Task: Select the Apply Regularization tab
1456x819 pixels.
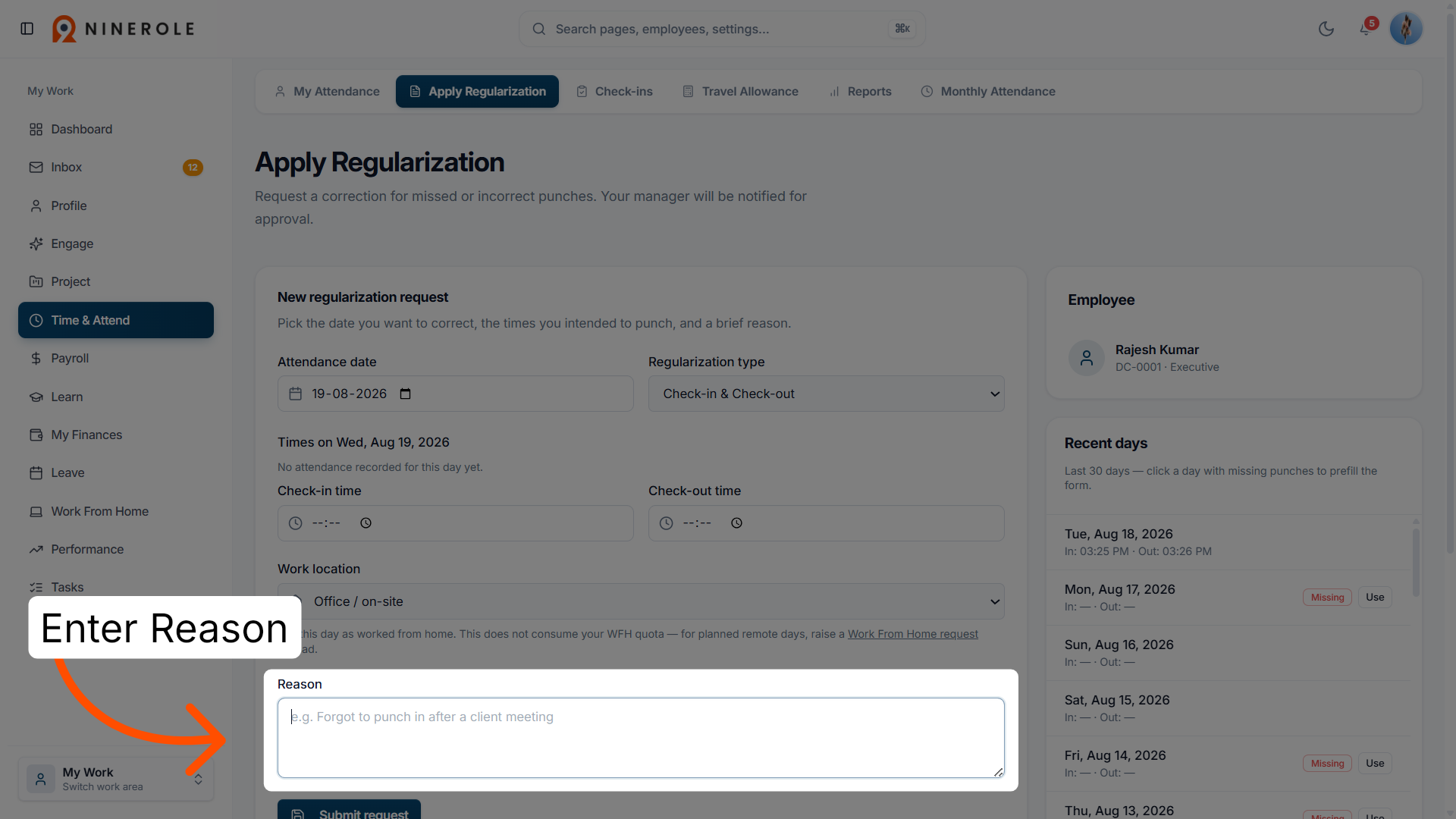Action: pyautogui.click(x=477, y=92)
